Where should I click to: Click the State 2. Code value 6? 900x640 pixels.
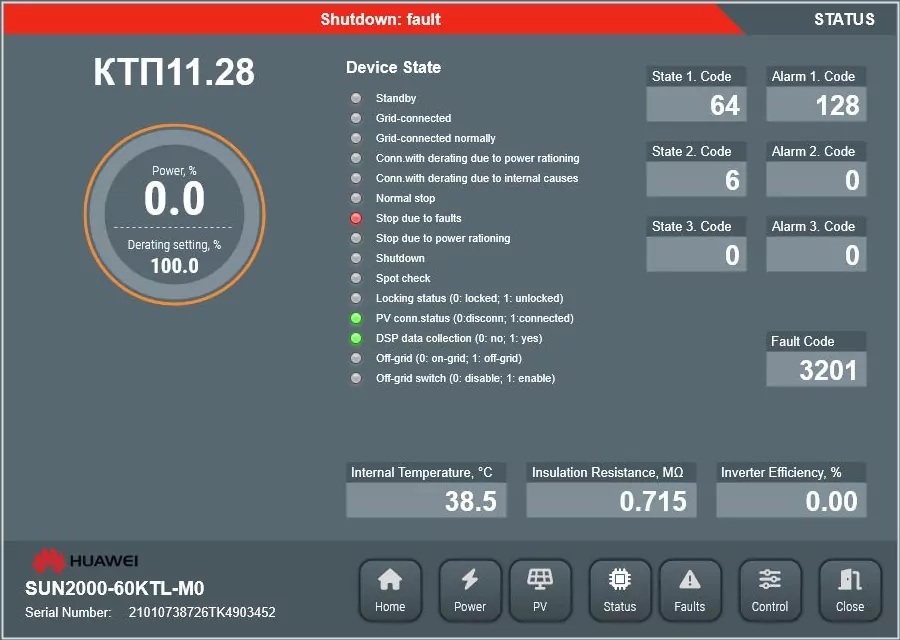click(696, 180)
